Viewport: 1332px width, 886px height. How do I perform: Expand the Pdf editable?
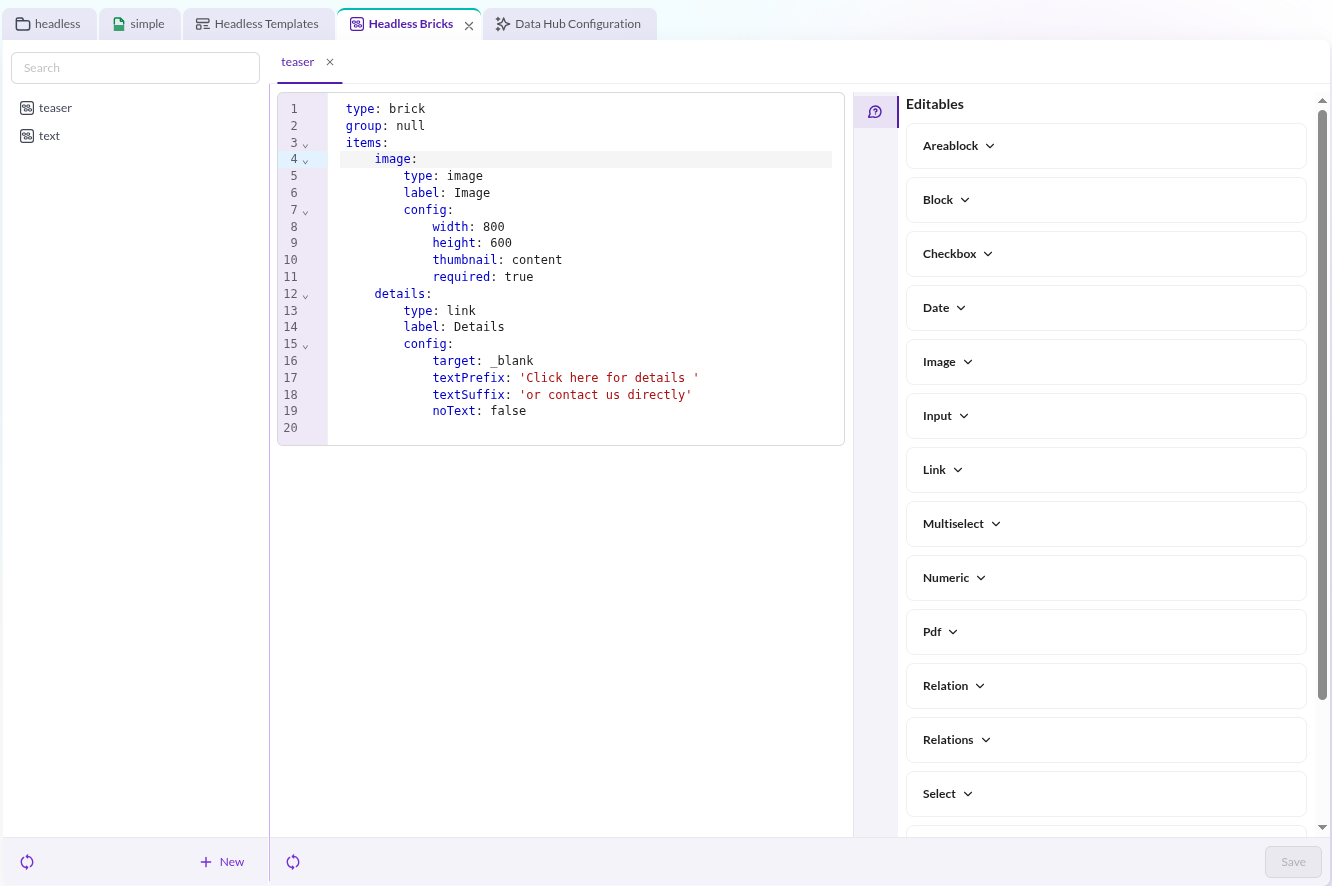[1106, 632]
